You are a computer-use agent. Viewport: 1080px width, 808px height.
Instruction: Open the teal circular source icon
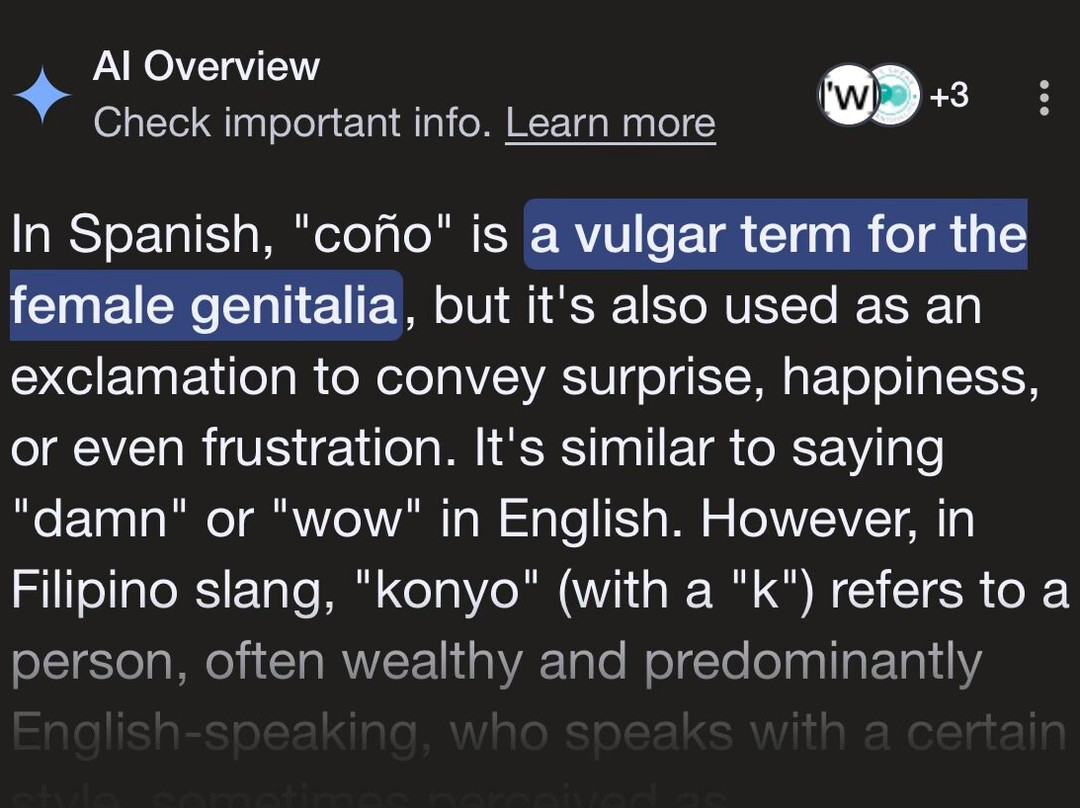click(x=892, y=97)
